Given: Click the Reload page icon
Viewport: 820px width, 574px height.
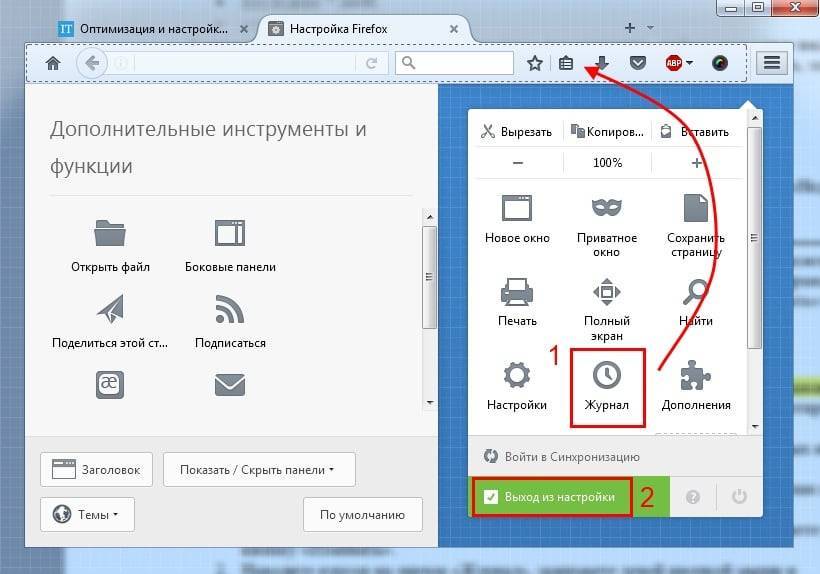Looking at the screenshot, I should click(372, 64).
